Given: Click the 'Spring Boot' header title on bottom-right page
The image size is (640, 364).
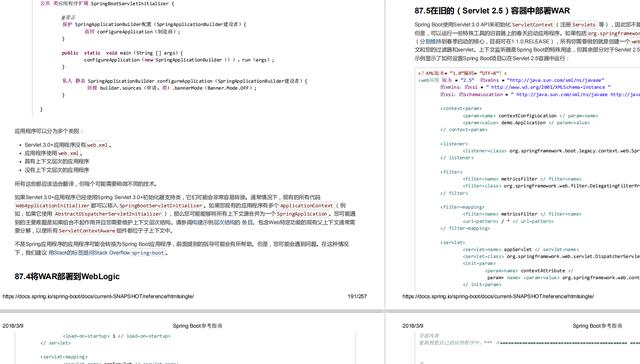Looking at the screenshot, I should click(597, 326).
